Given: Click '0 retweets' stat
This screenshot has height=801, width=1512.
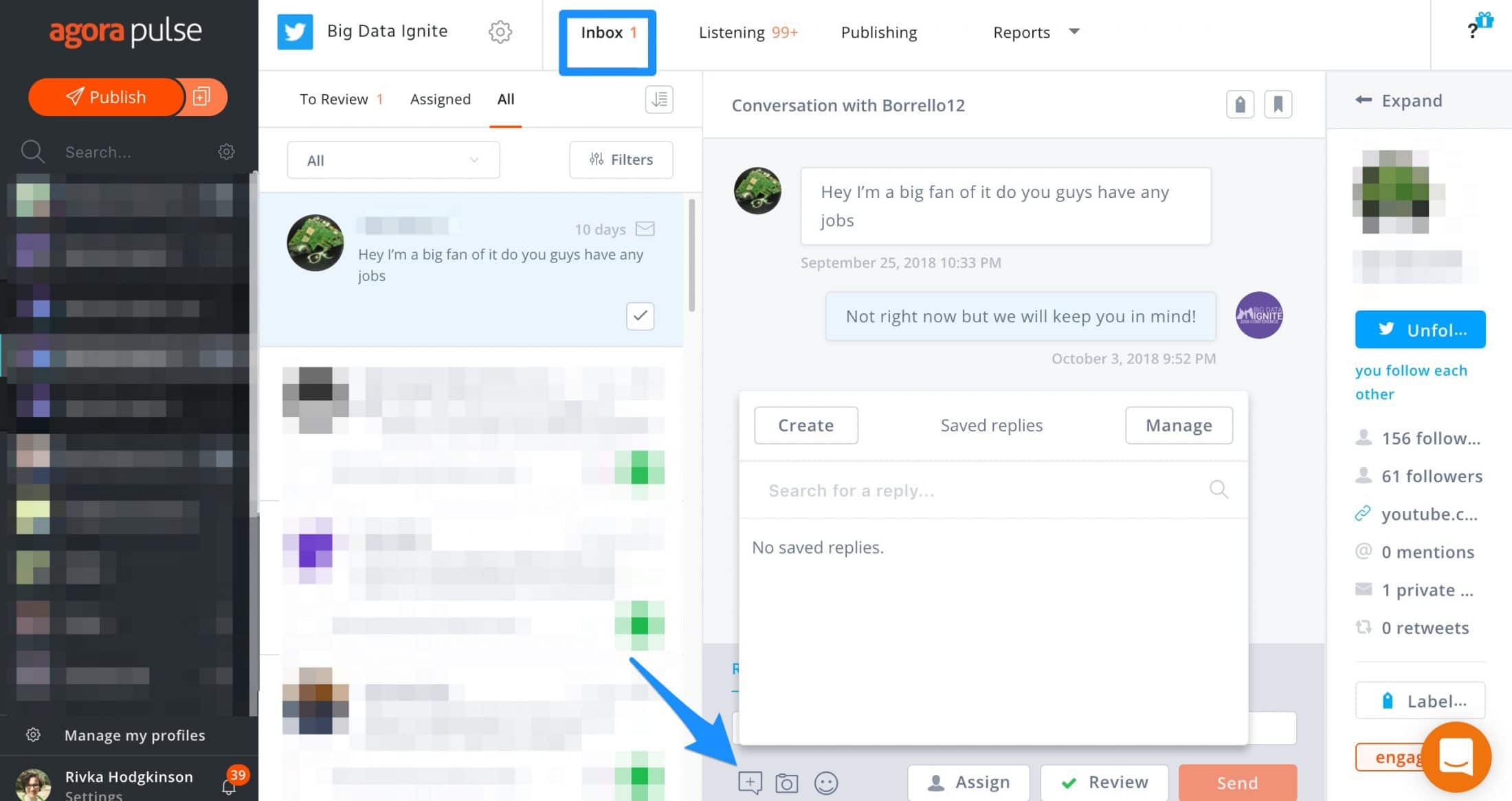Looking at the screenshot, I should [1425, 628].
